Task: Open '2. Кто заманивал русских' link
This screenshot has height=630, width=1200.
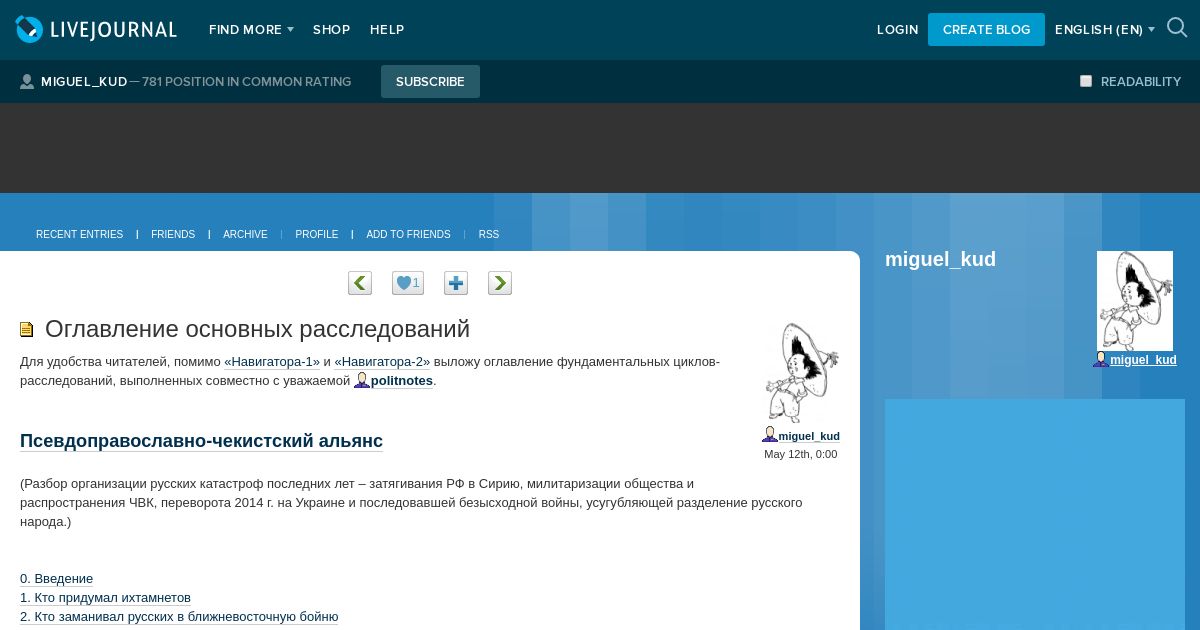Action: point(179,617)
